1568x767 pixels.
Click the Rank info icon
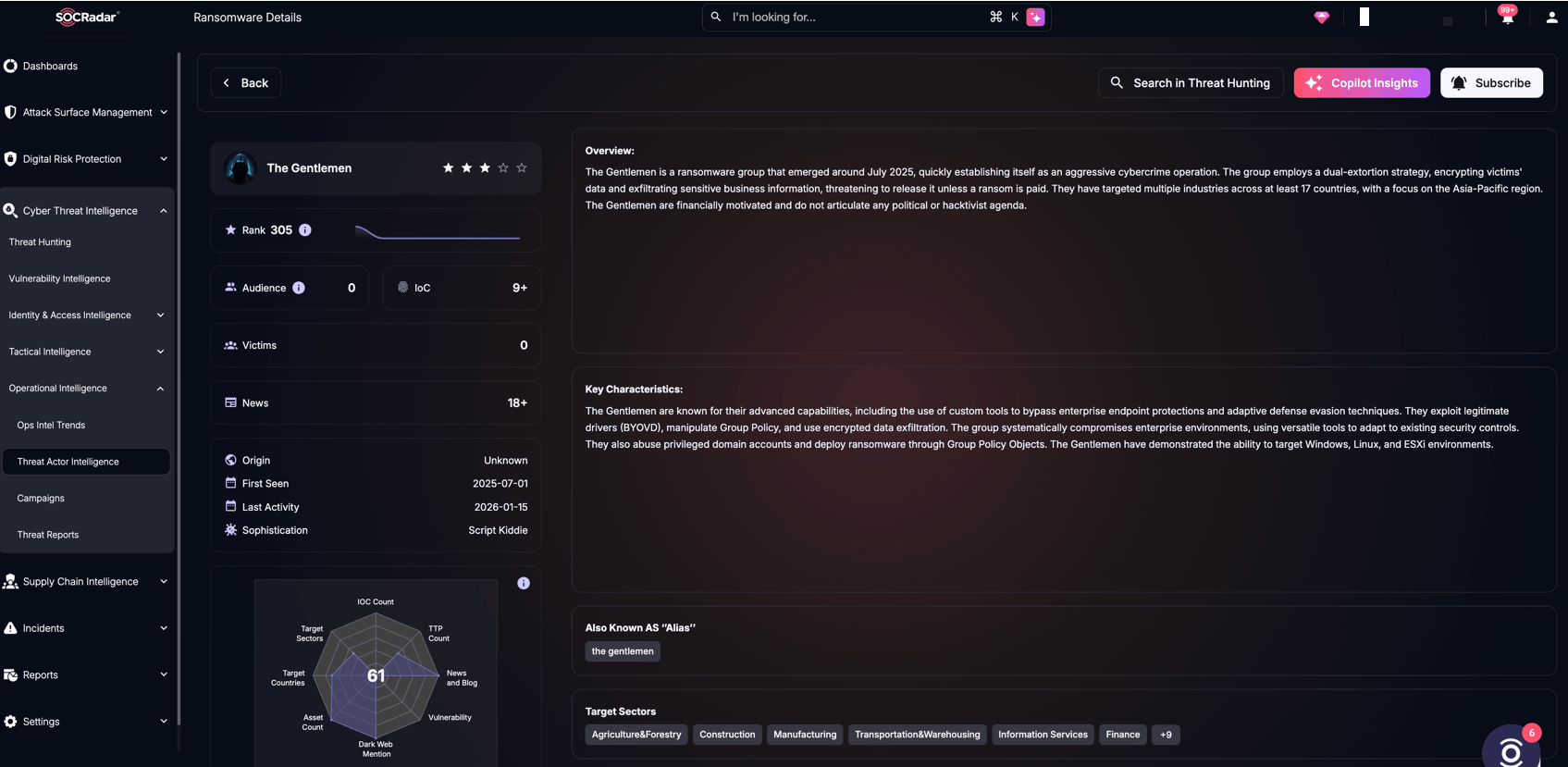coord(305,229)
